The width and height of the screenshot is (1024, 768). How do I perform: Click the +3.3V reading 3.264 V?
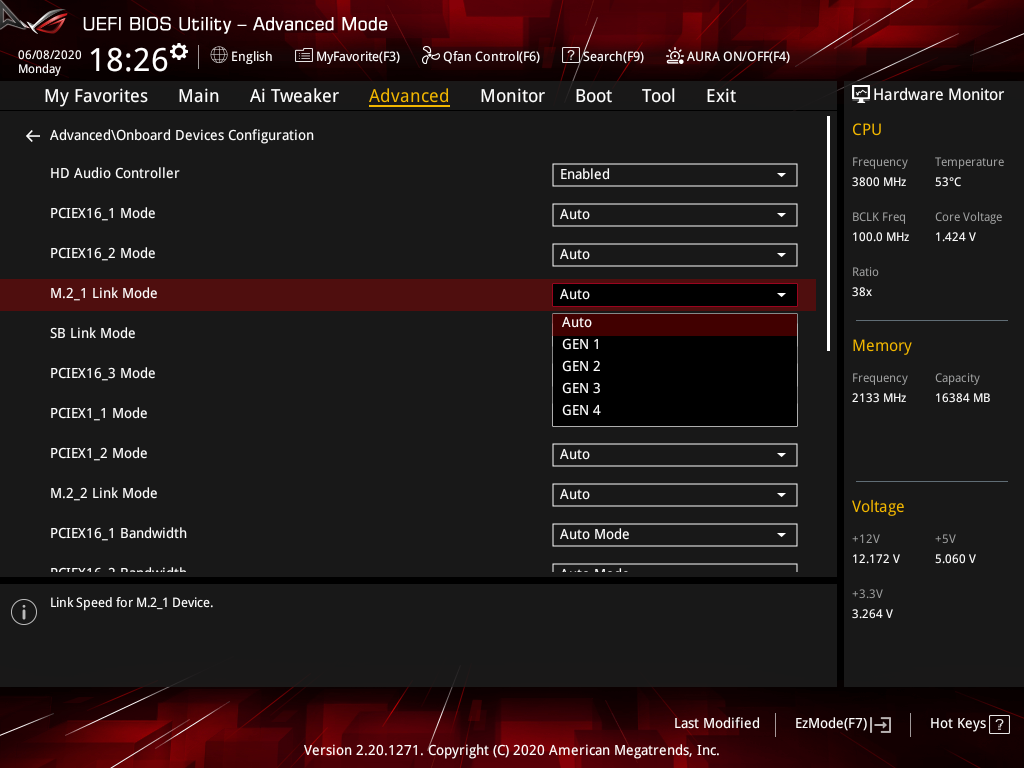tap(872, 614)
